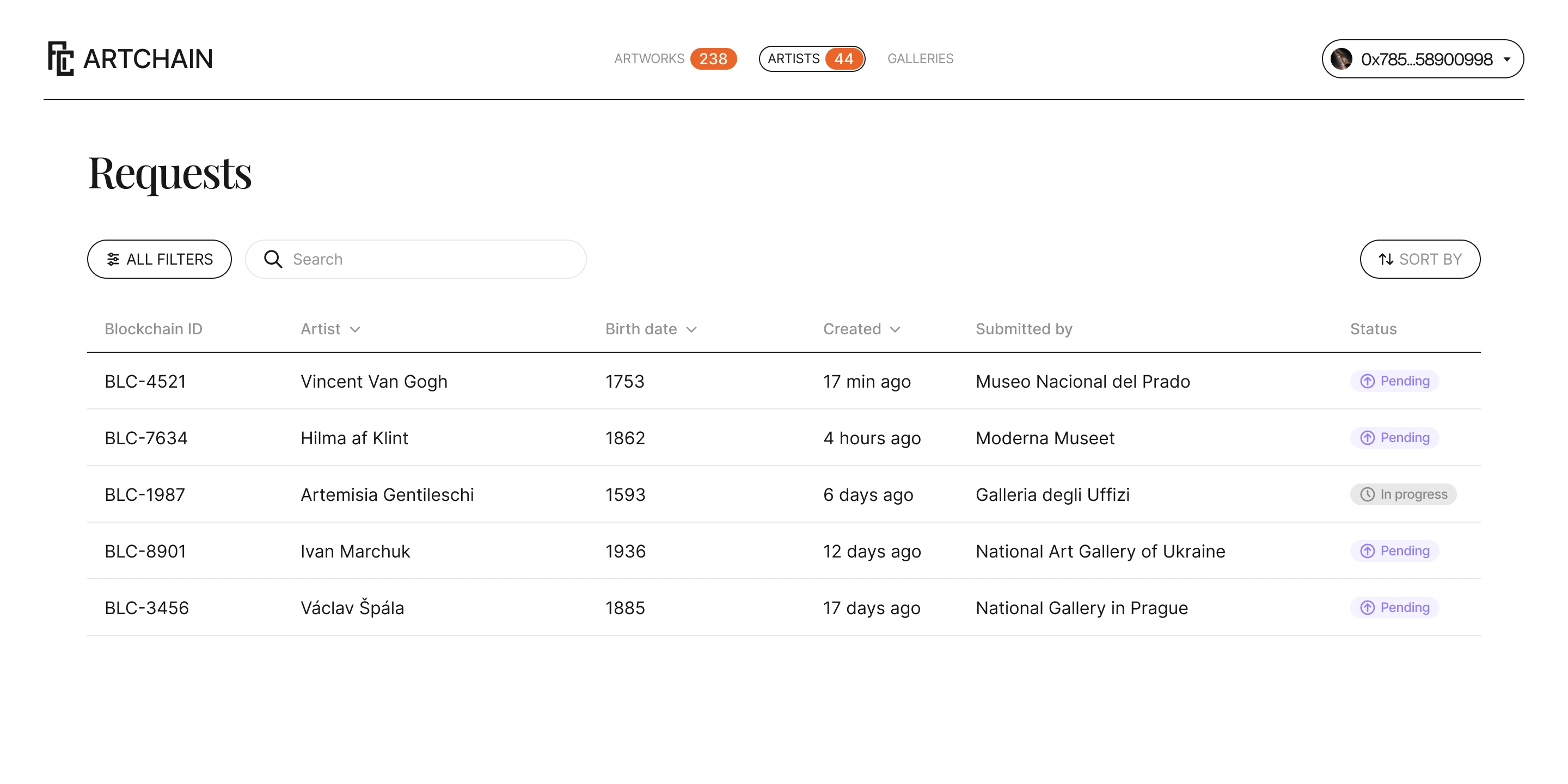Sort by Birth date column chevron
Viewport: 1568px width, 784px height.
(x=691, y=329)
